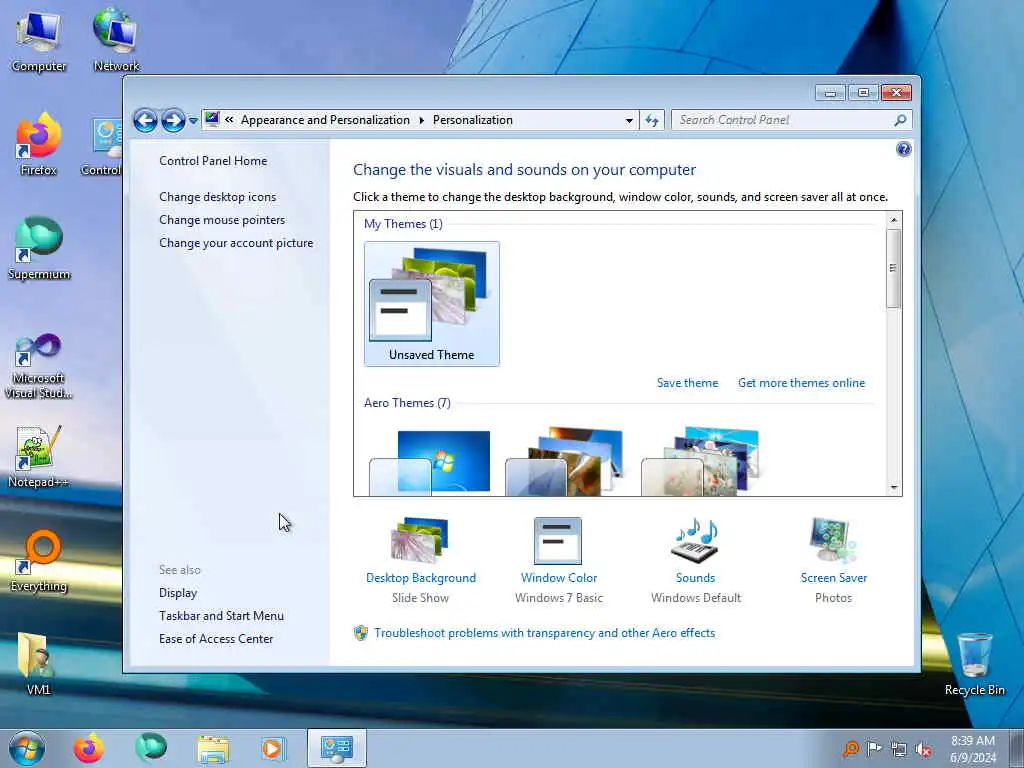Click the muted volume tray icon

click(x=923, y=749)
